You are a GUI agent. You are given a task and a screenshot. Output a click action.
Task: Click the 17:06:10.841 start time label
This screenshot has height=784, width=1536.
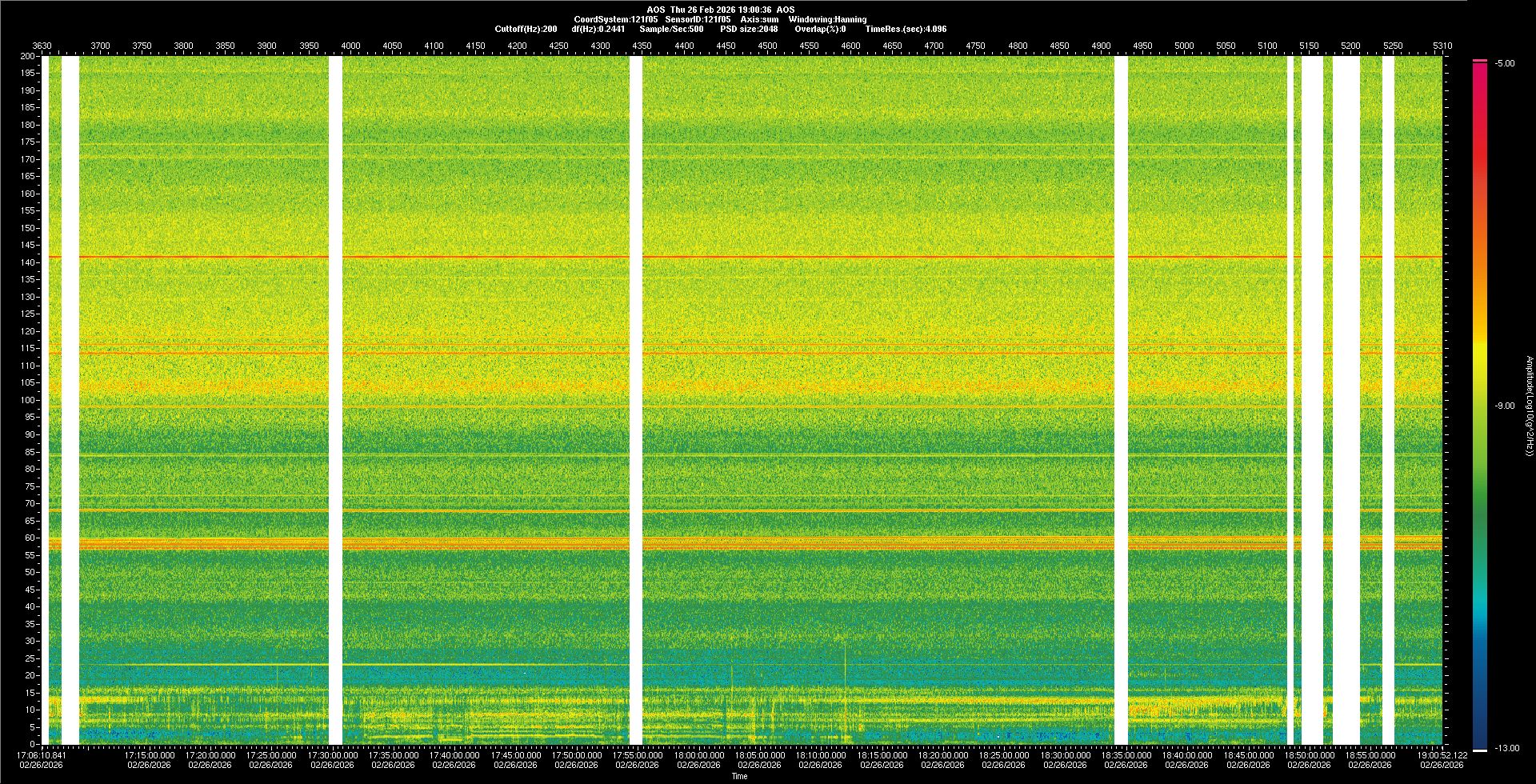point(42,755)
